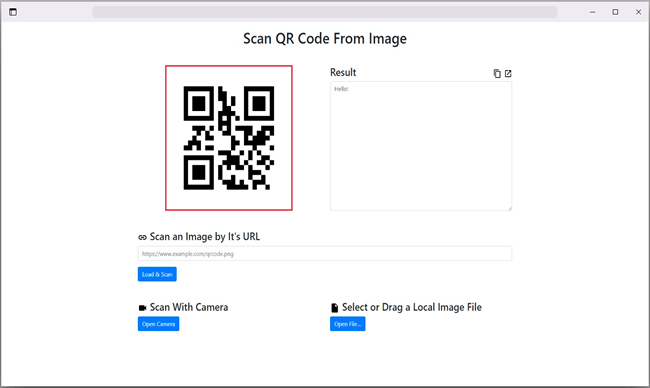Click the resize grip of Result box
Viewport: 650px width, 388px height.
(509, 208)
